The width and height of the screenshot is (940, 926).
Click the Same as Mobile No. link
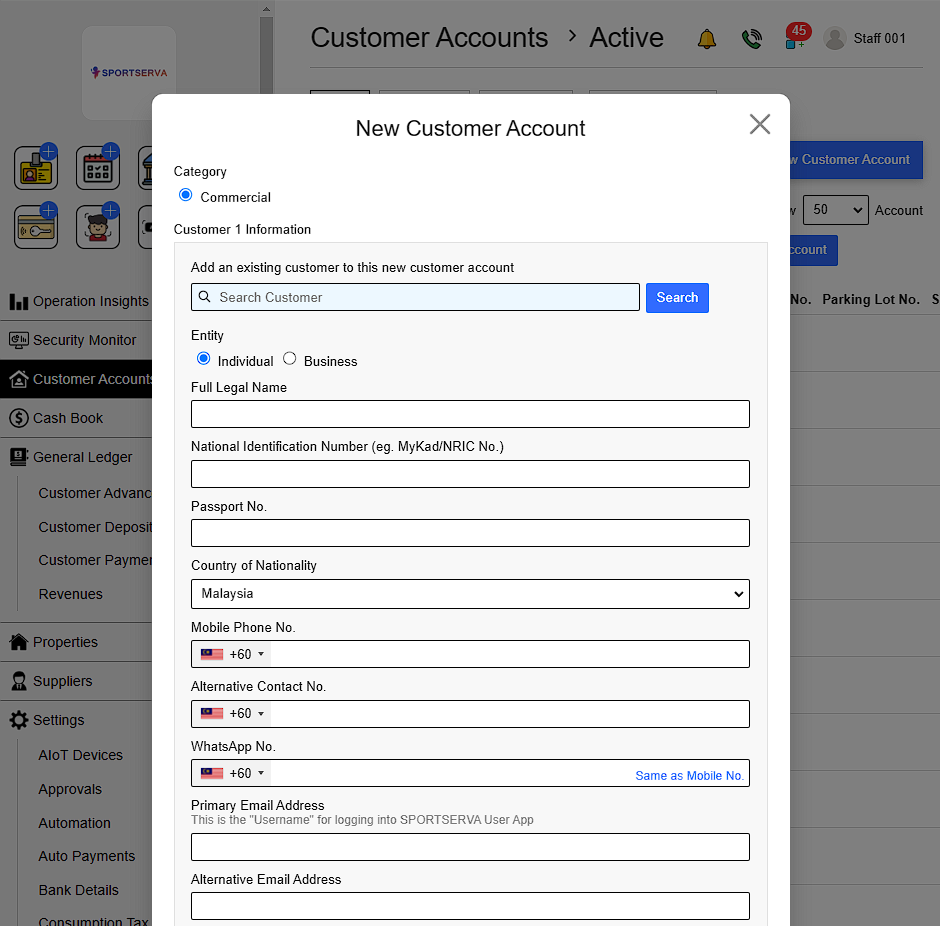tap(689, 775)
